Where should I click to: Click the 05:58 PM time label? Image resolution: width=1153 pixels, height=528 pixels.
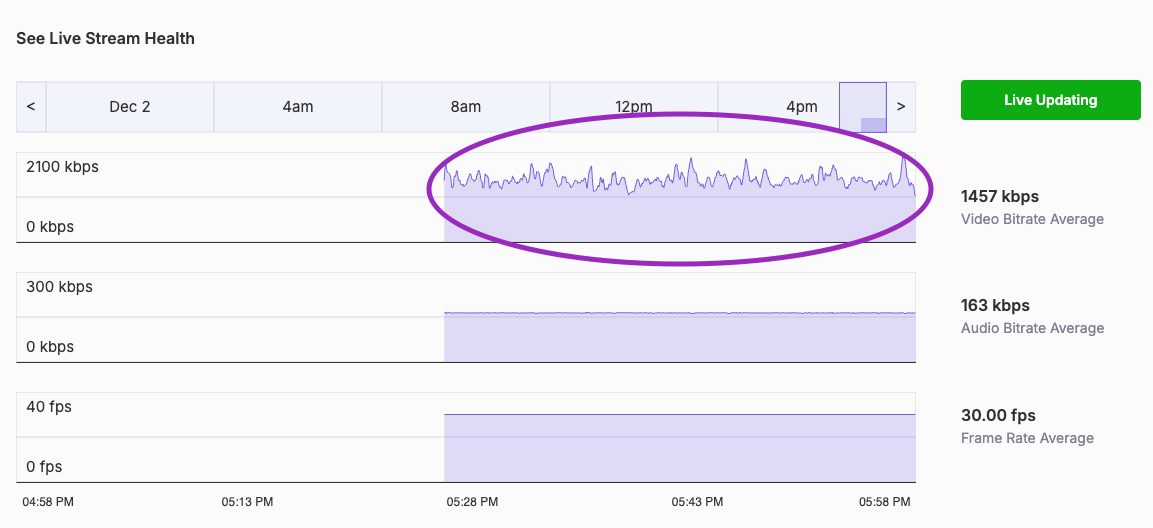click(x=885, y=502)
